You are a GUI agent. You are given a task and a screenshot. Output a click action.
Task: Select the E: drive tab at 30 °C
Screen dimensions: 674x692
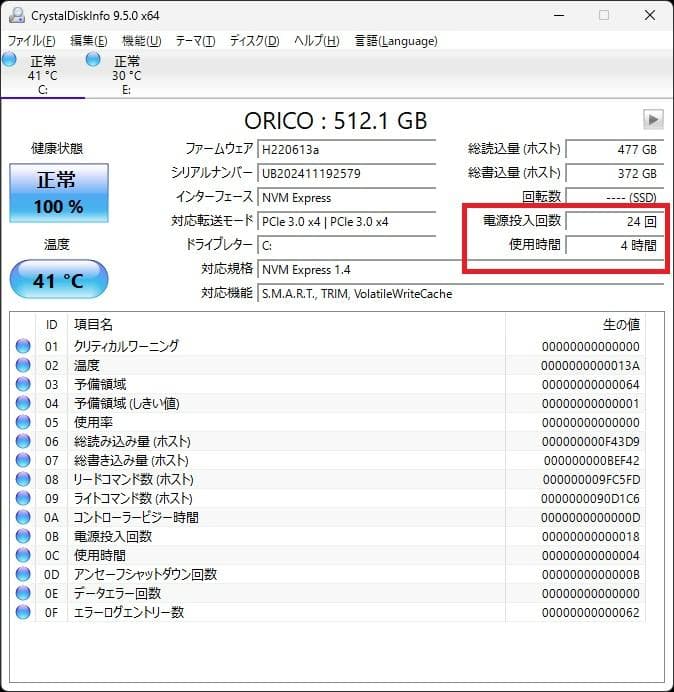click(127, 75)
